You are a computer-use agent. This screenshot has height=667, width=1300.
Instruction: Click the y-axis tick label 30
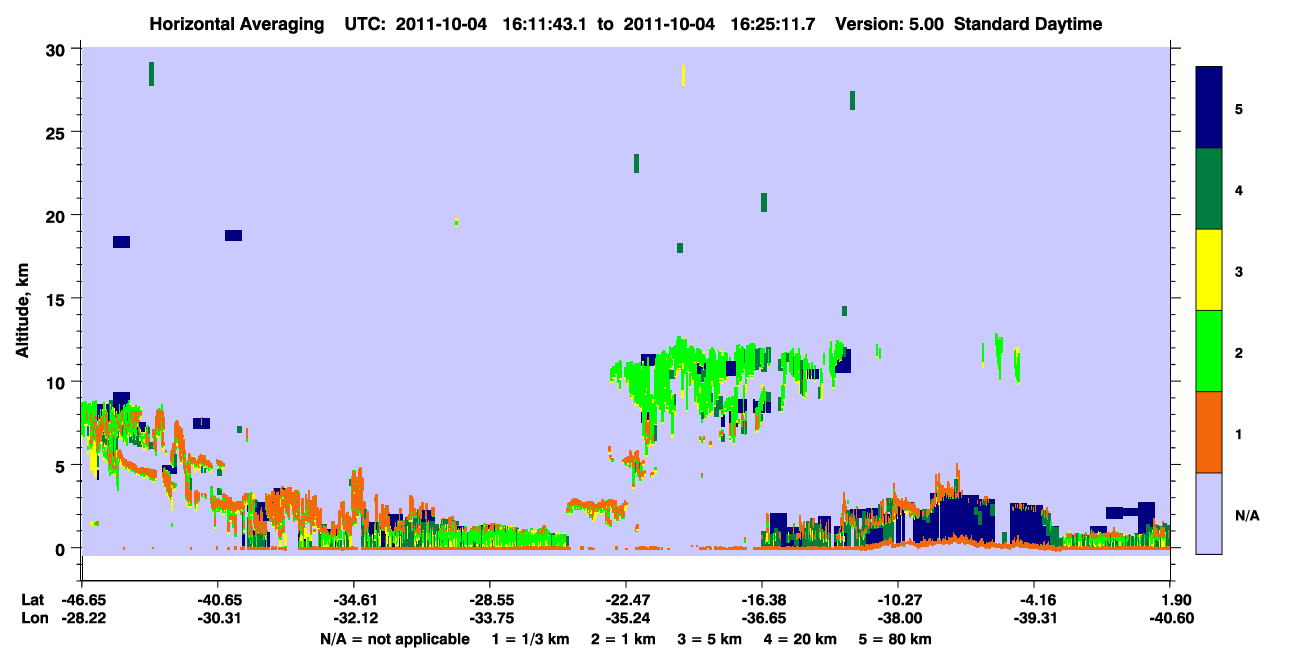pyautogui.click(x=56, y=49)
